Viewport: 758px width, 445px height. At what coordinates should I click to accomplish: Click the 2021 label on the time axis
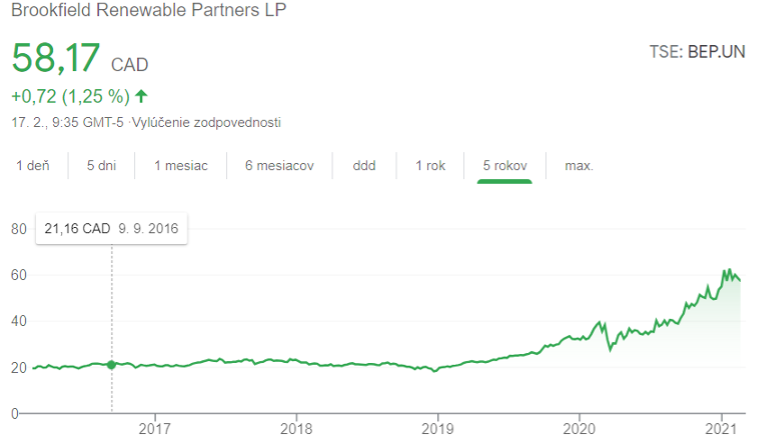721,428
